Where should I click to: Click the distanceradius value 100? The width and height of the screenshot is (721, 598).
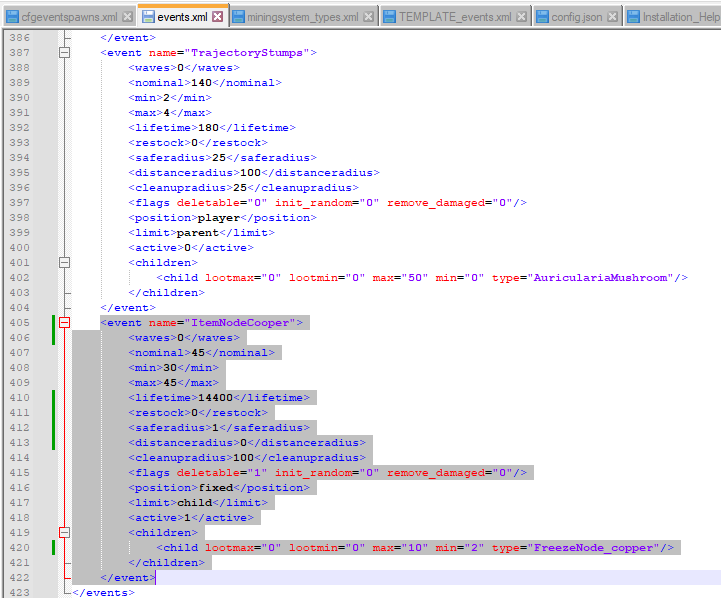tap(251, 173)
